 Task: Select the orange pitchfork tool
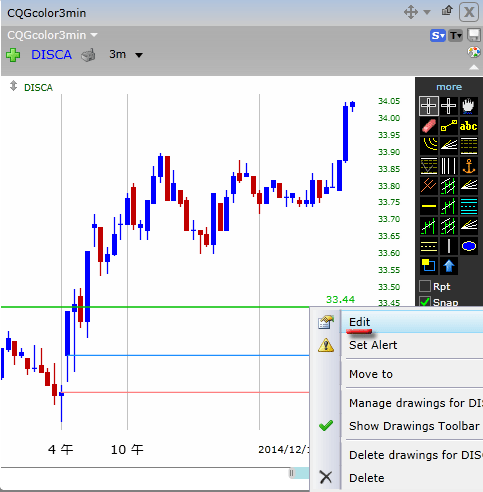click(428, 186)
